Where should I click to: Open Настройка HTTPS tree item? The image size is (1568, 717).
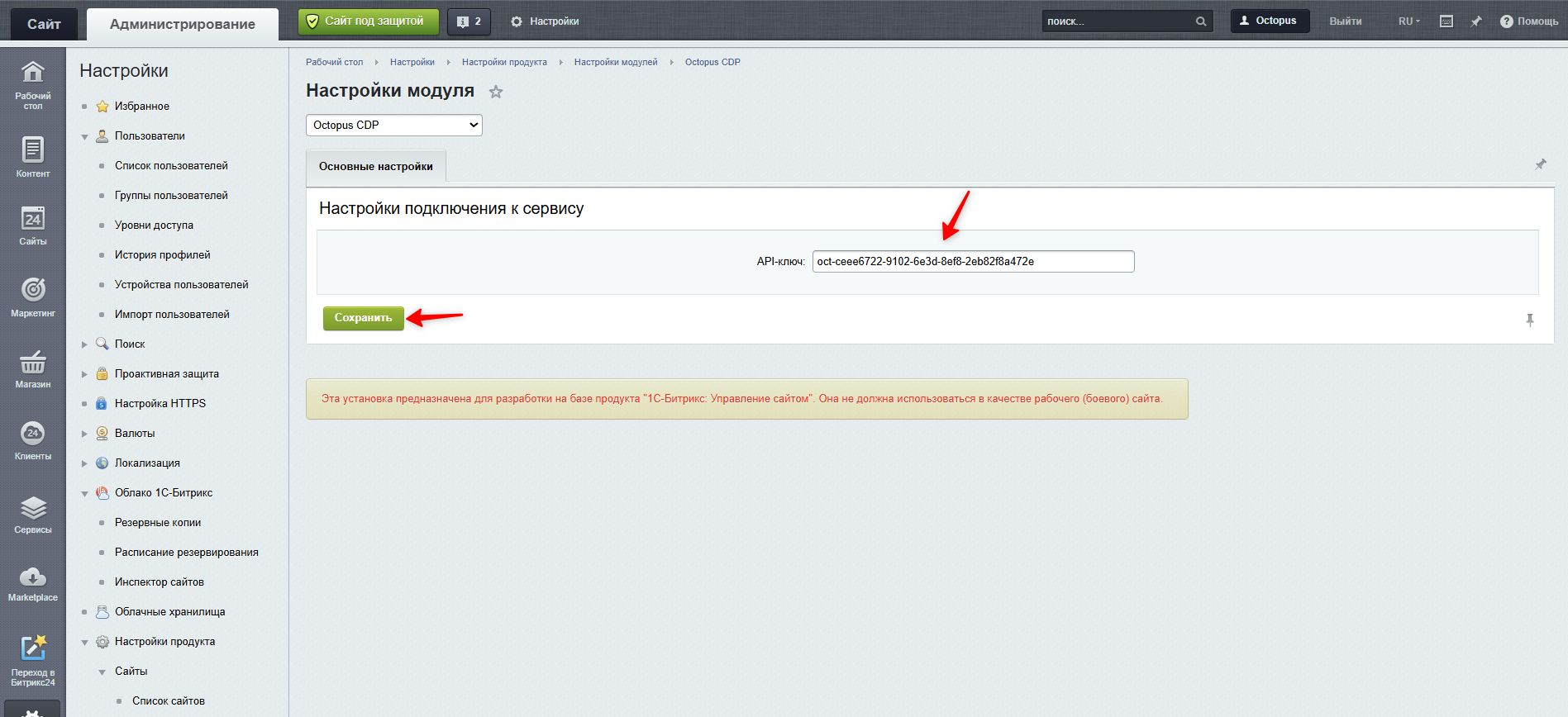pos(160,403)
